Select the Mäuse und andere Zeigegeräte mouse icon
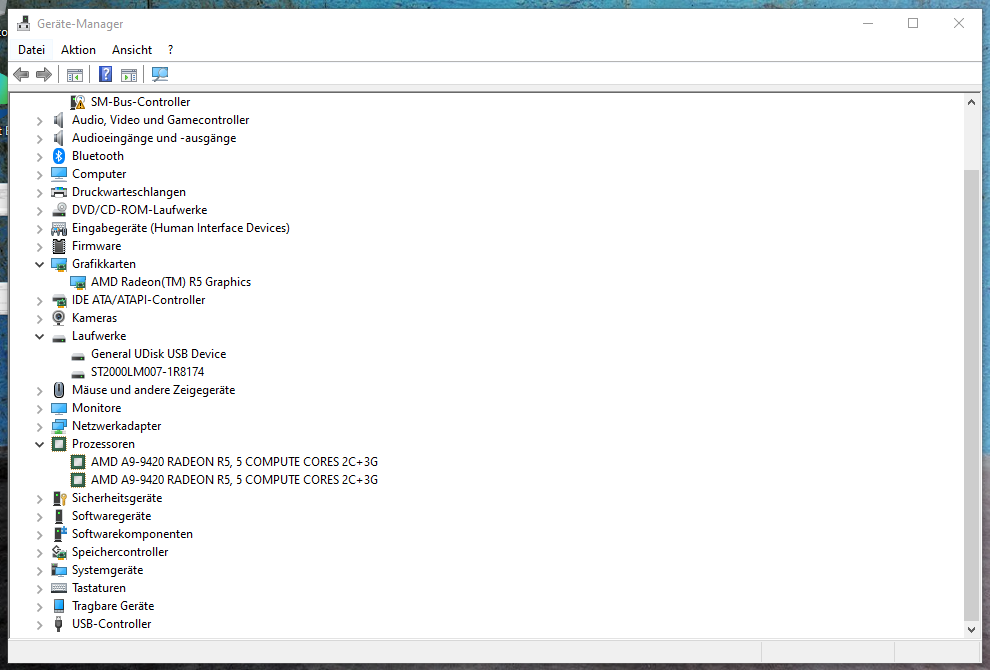Image resolution: width=990 pixels, height=670 pixels. (59, 390)
